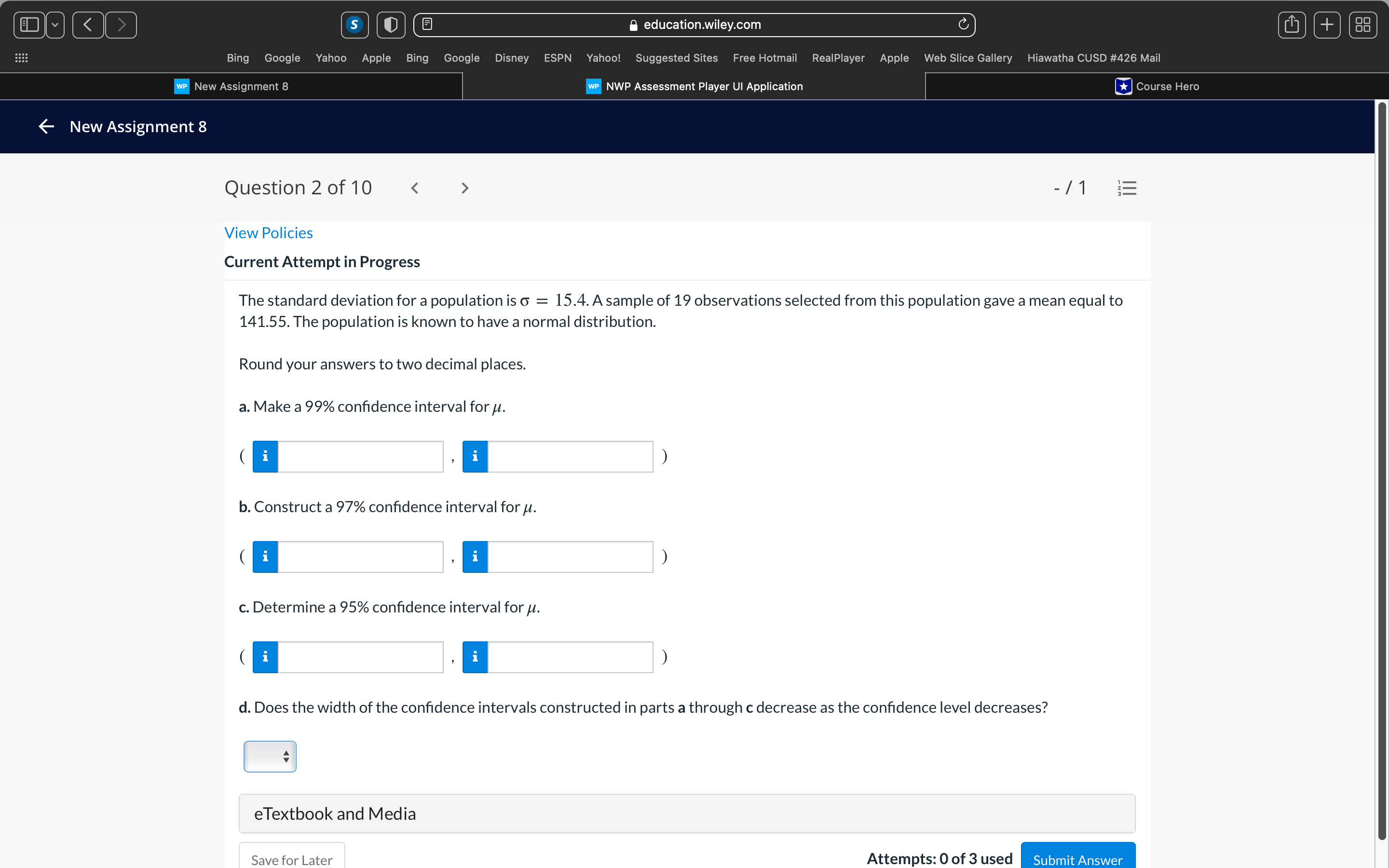Screen dimensions: 1389x868
Task: Click the new tab plus icon
Action: (1327, 25)
